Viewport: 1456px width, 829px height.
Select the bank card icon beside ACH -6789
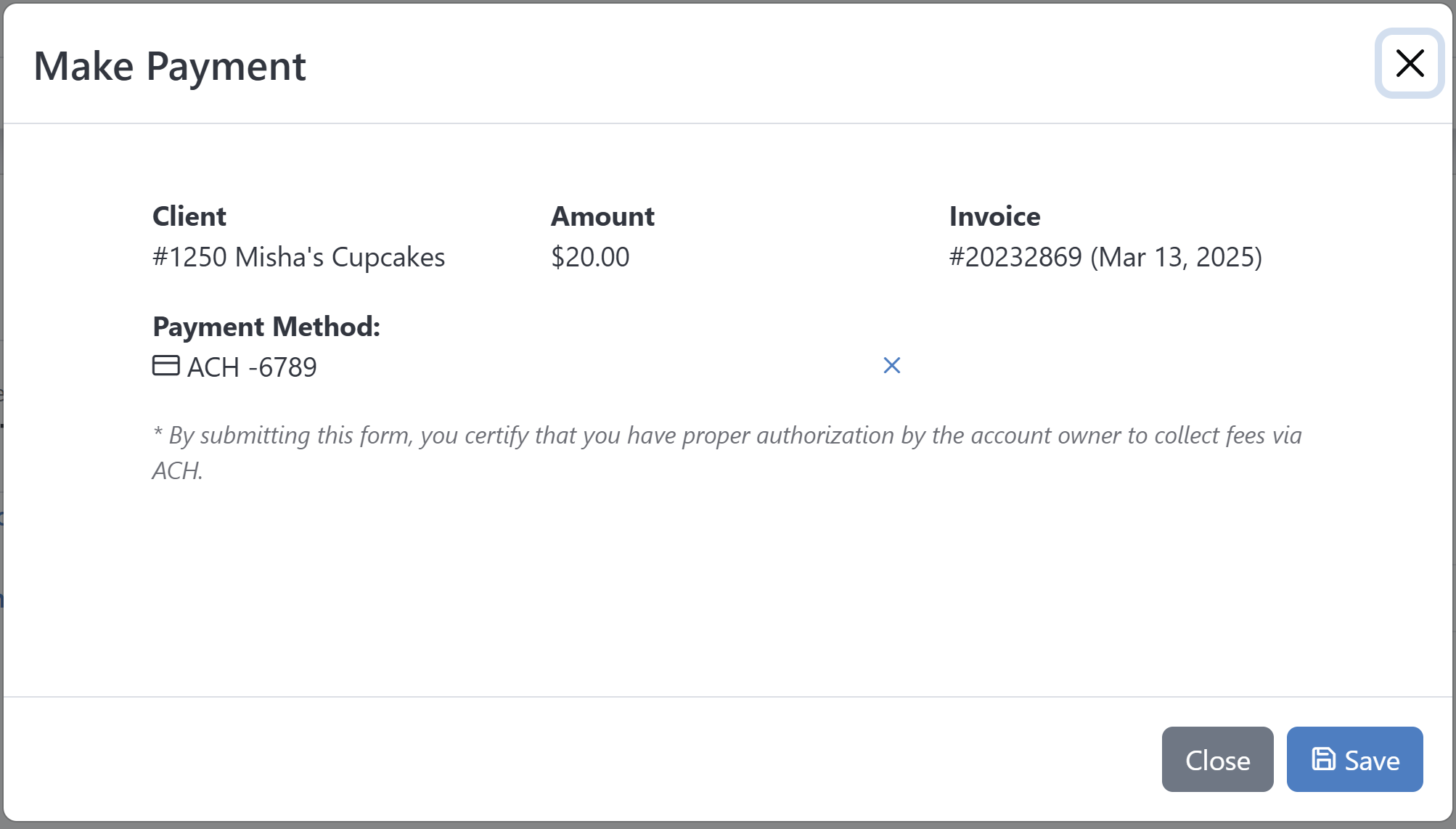pos(165,367)
